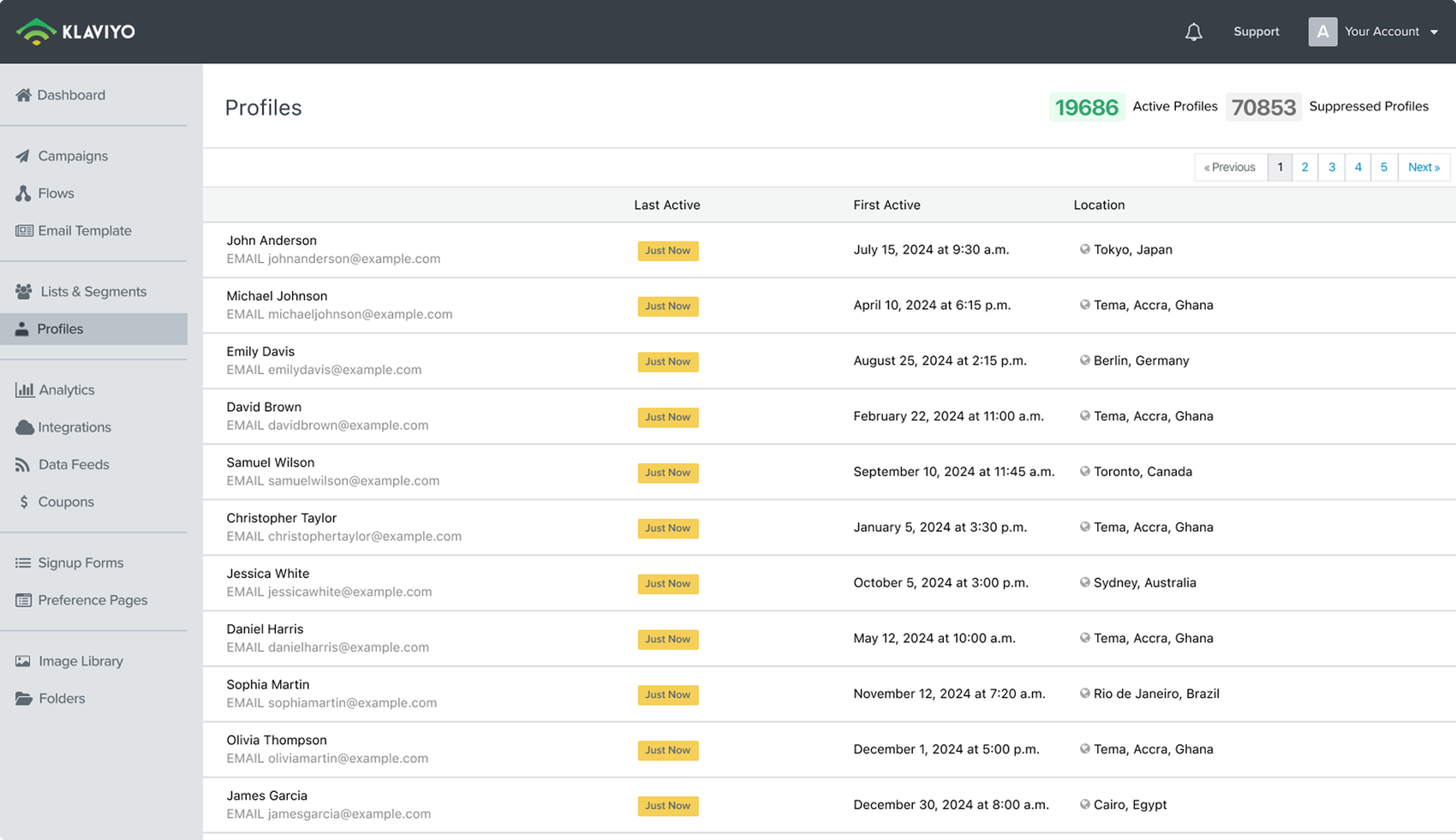Open Michael Johnson's profile
This screenshot has height=840, width=1456.
277,296
